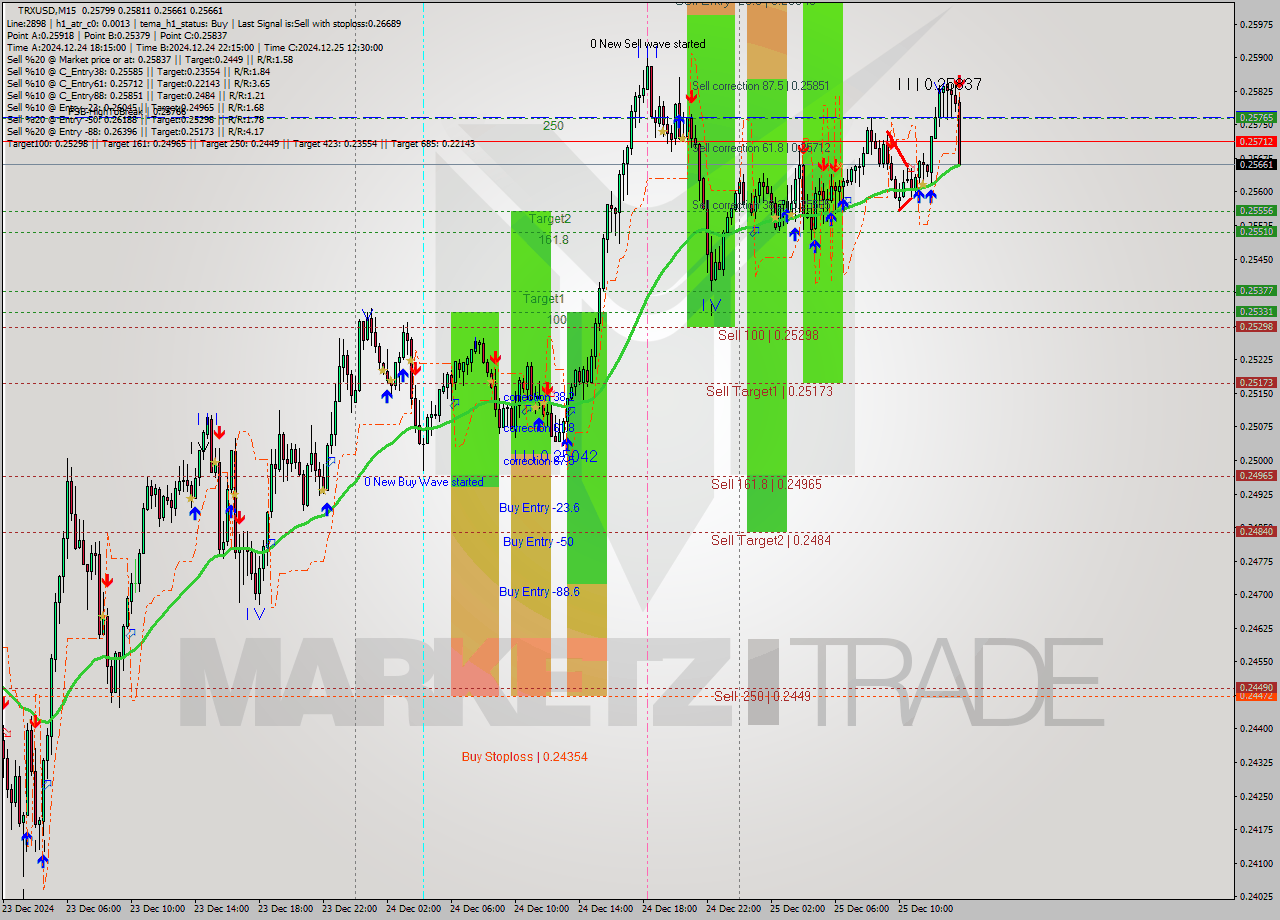Select the red 0.25173 price tag
Image resolution: width=1280 pixels, height=920 pixels.
[1256, 382]
